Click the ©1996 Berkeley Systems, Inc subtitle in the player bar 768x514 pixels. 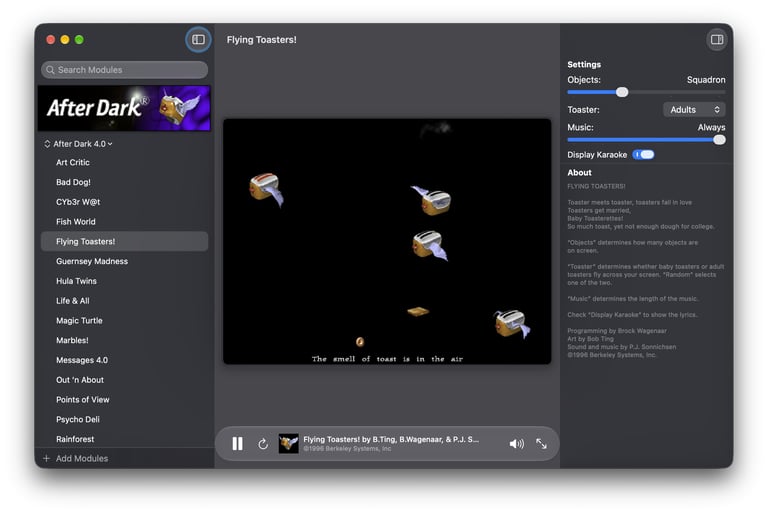[x=347, y=449]
